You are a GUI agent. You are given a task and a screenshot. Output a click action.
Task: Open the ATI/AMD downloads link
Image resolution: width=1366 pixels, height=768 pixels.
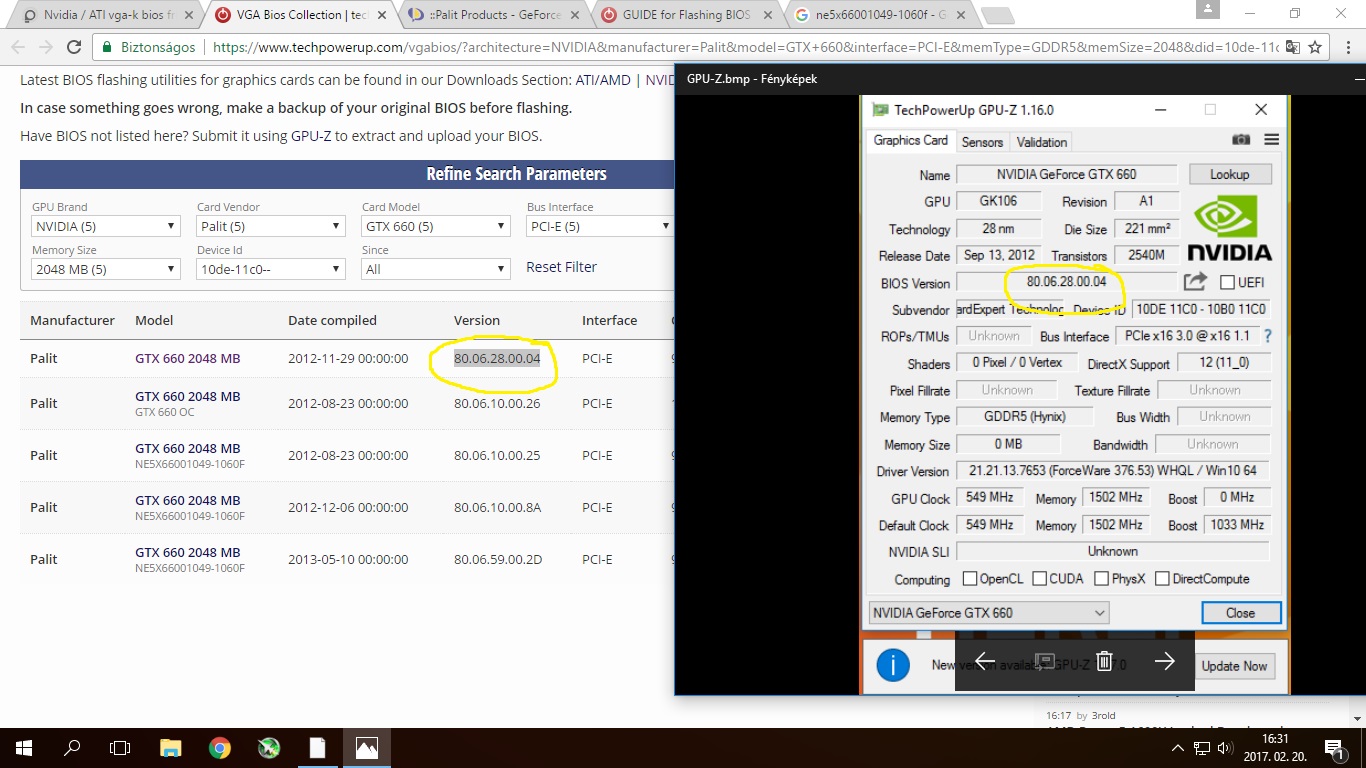603,80
